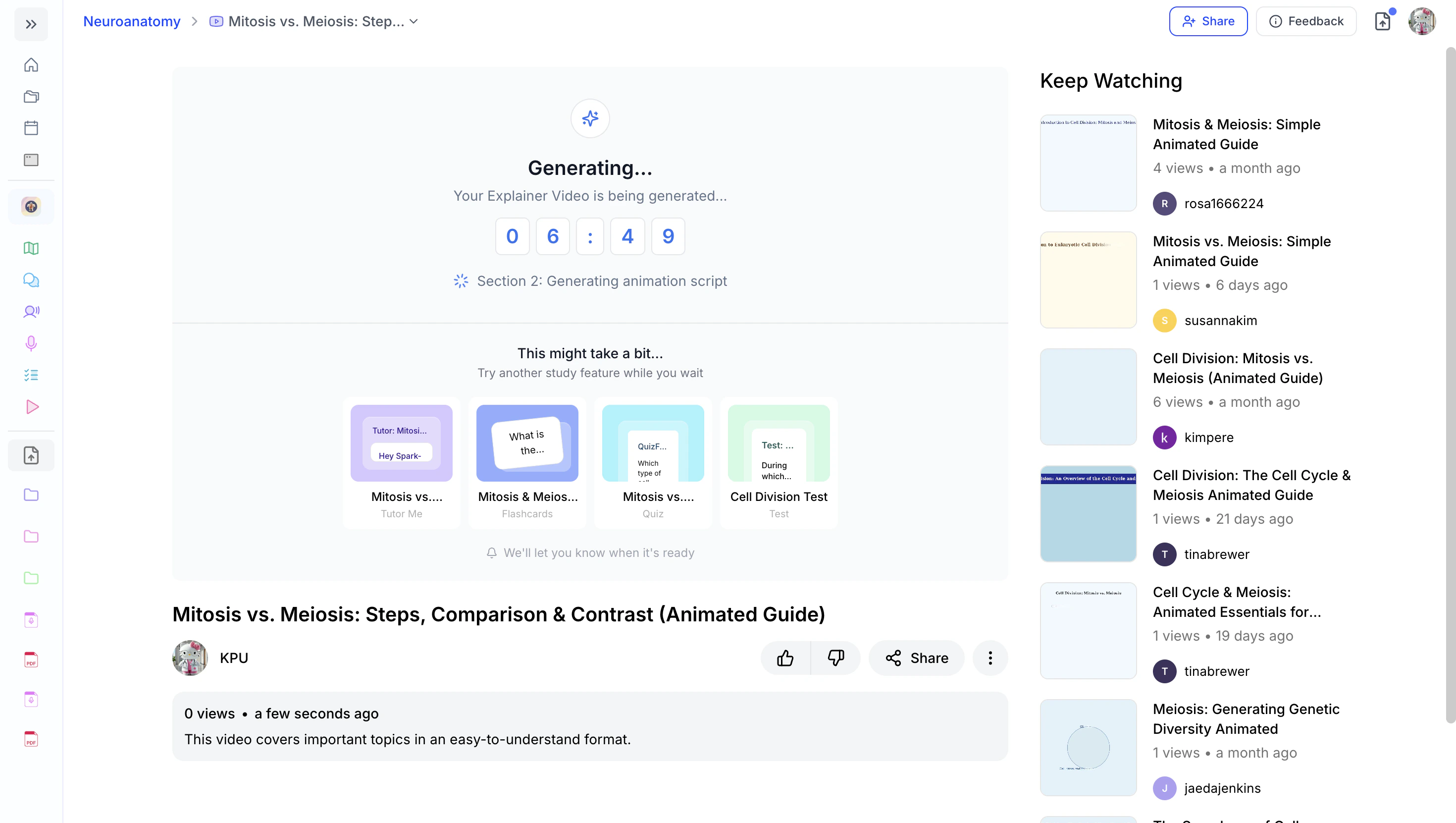Open the pink play-triangle video icon

[31, 407]
